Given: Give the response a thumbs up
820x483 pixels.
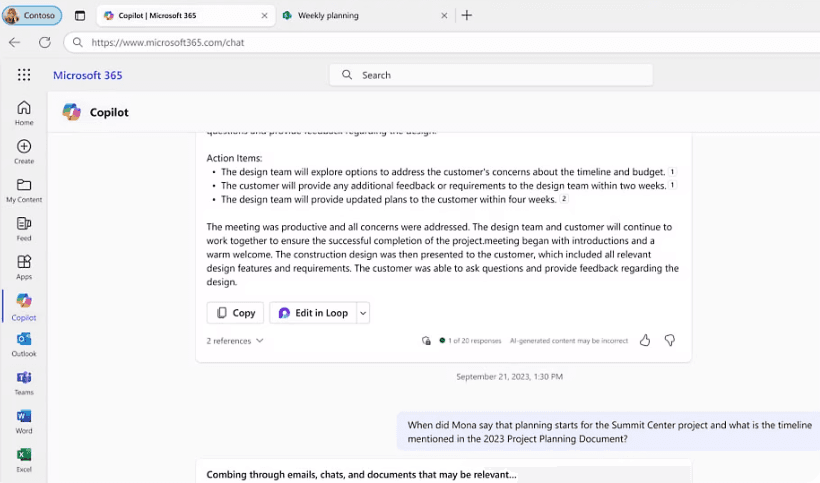Looking at the screenshot, I should pyautogui.click(x=645, y=340).
